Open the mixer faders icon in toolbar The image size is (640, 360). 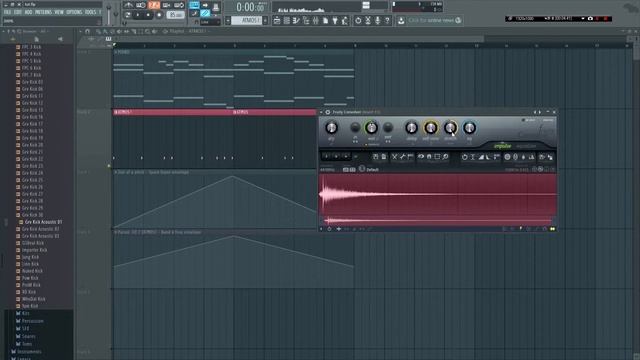click(x=316, y=20)
